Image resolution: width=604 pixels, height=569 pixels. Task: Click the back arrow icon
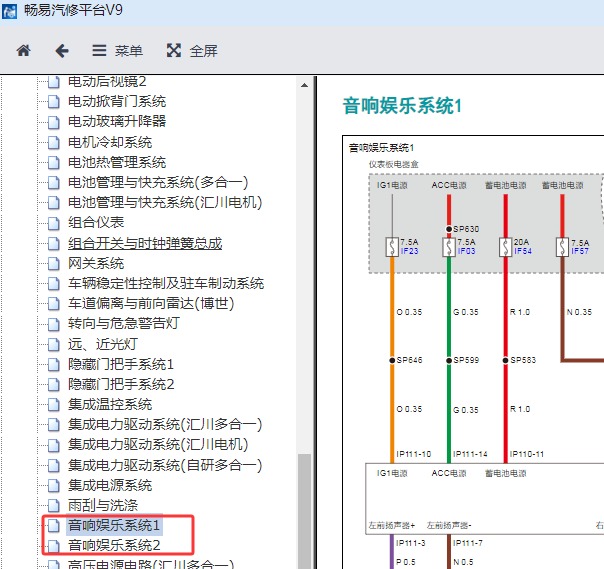[x=62, y=50]
